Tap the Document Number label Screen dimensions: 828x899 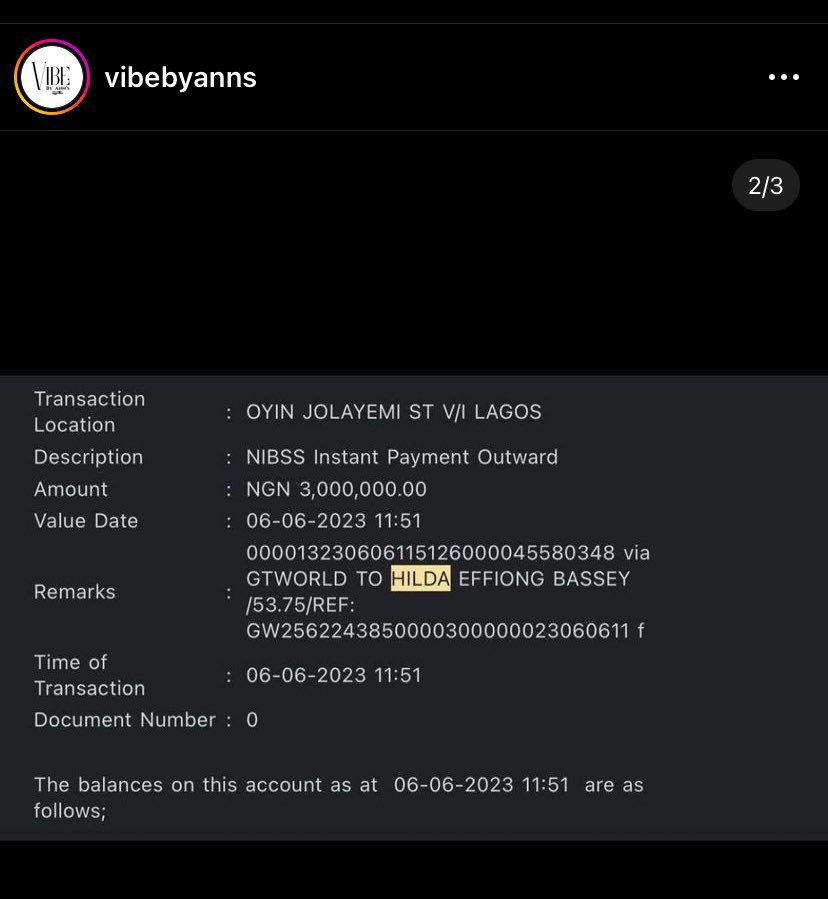point(124,720)
